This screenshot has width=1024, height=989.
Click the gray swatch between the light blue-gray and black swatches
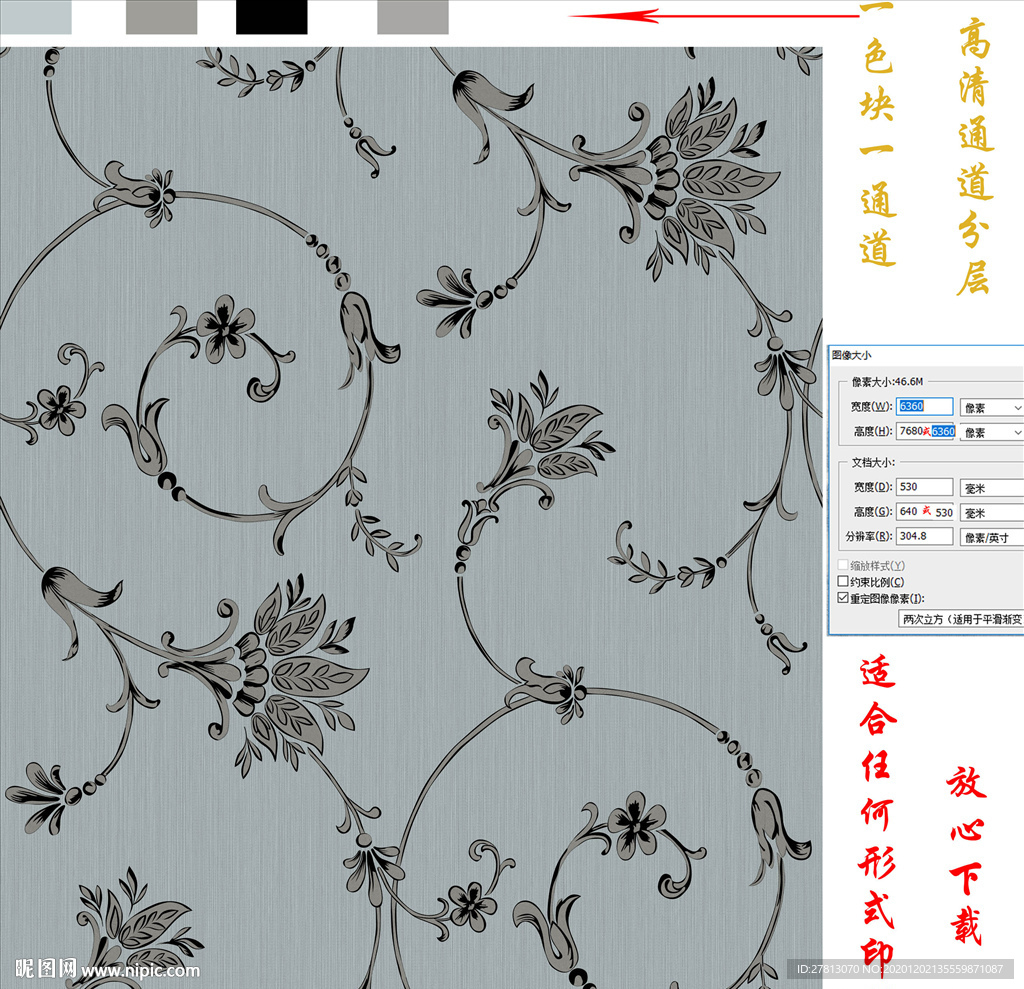click(x=161, y=17)
